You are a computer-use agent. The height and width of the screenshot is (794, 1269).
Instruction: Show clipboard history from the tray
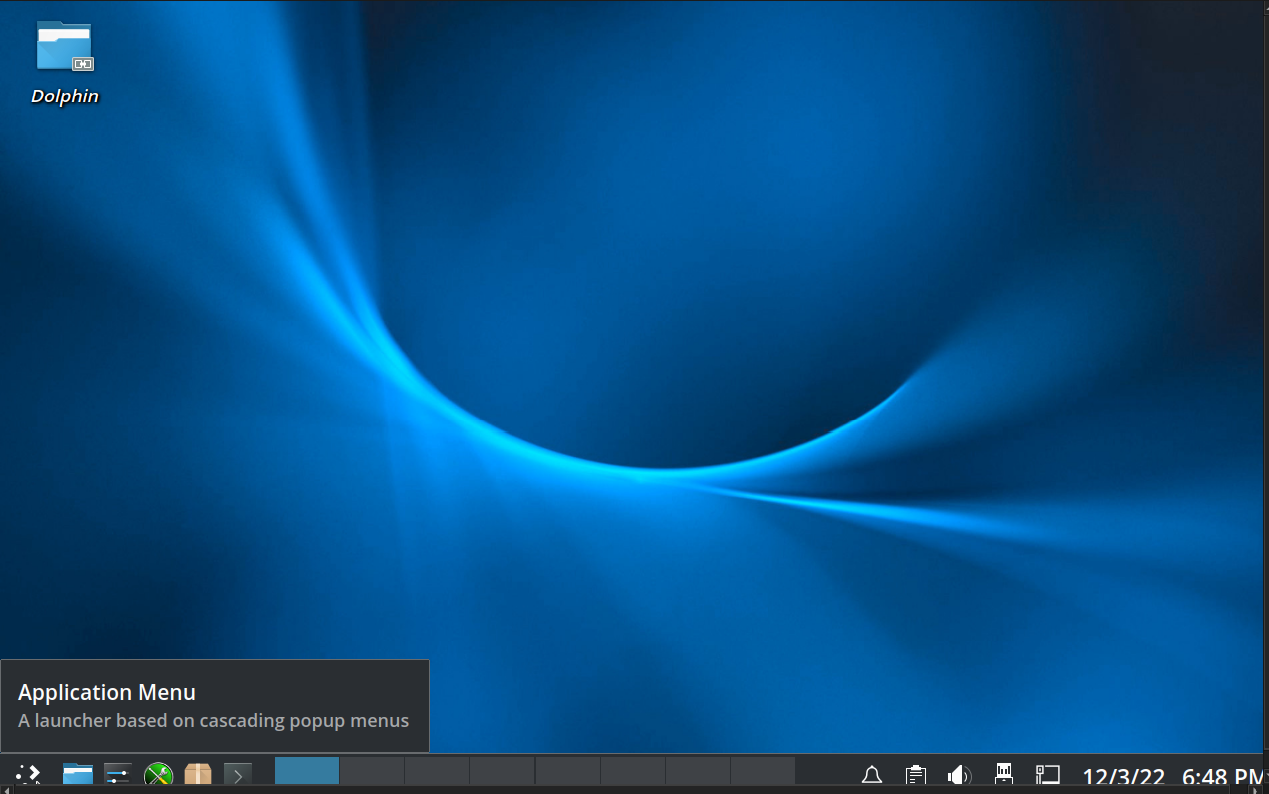pyautogui.click(x=915, y=775)
